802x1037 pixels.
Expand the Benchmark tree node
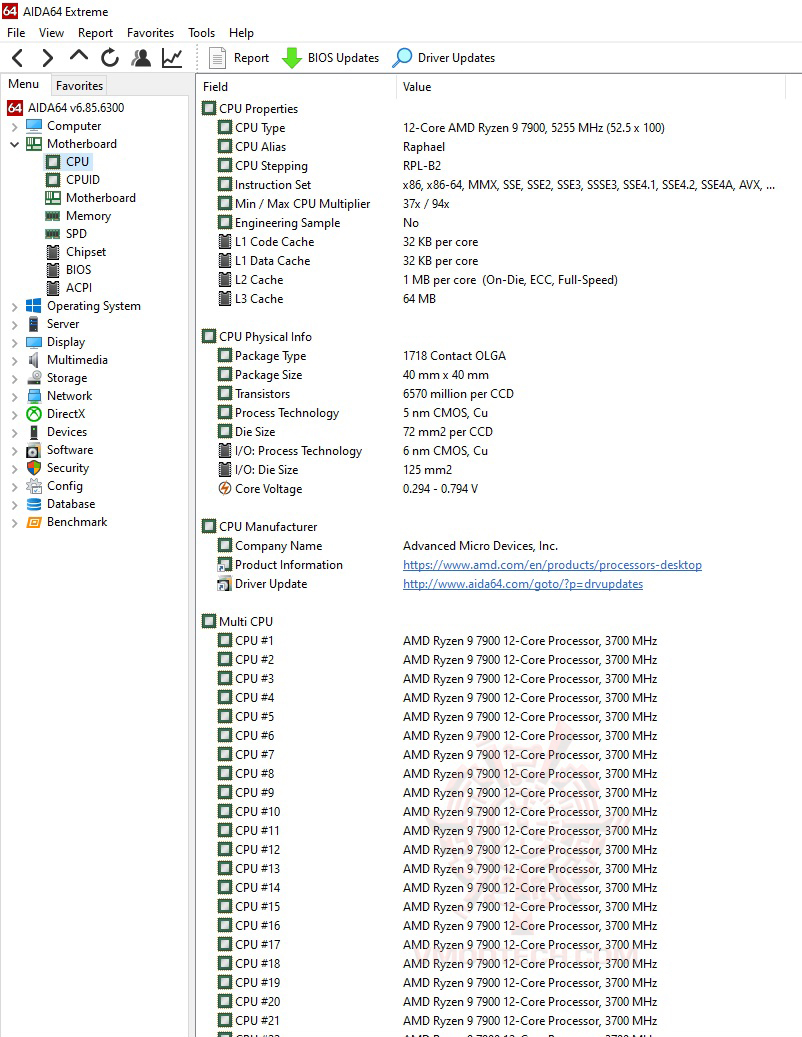coord(15,522)
